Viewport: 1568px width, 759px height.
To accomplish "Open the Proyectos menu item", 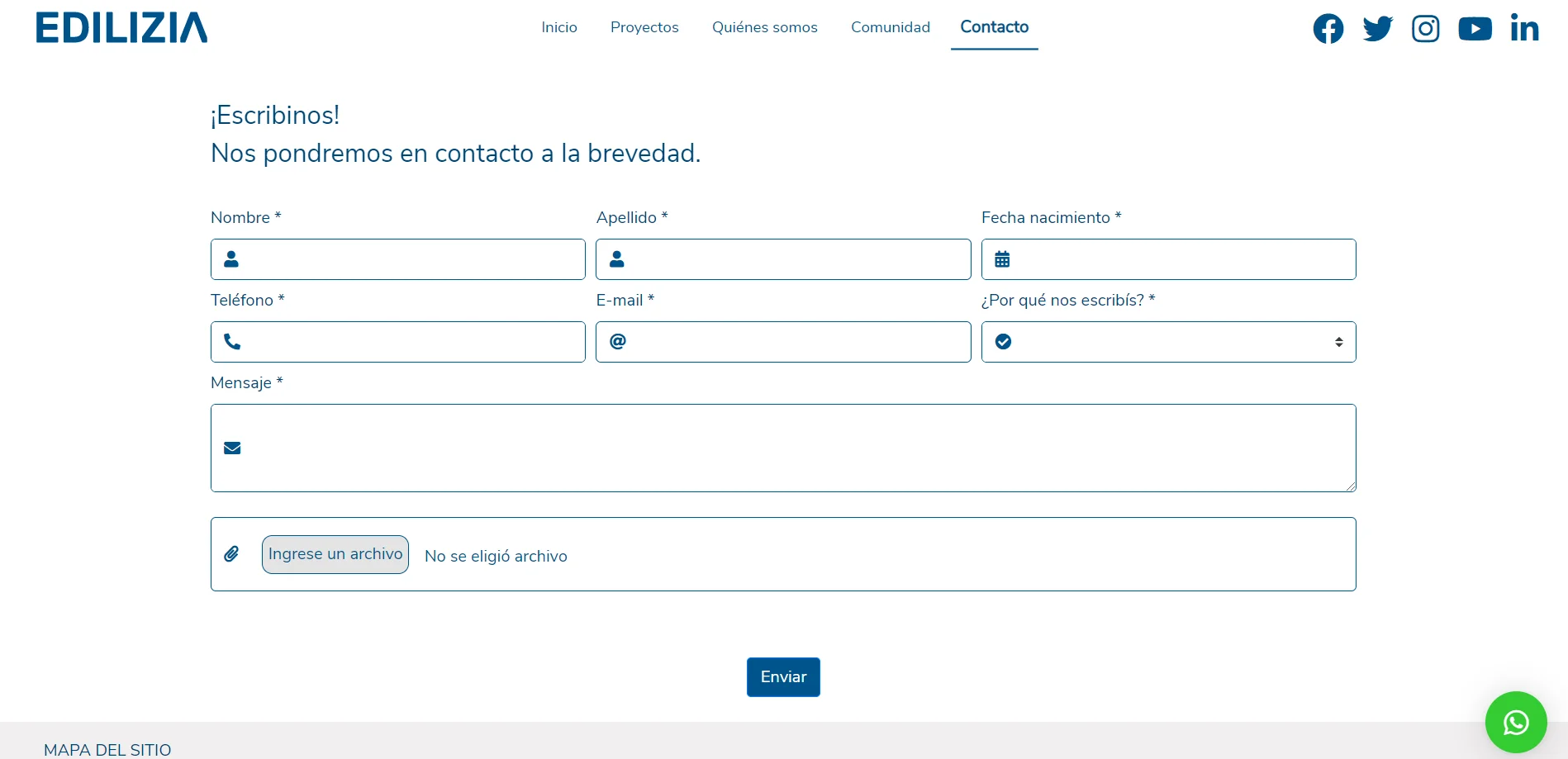I will click(644, 27).
